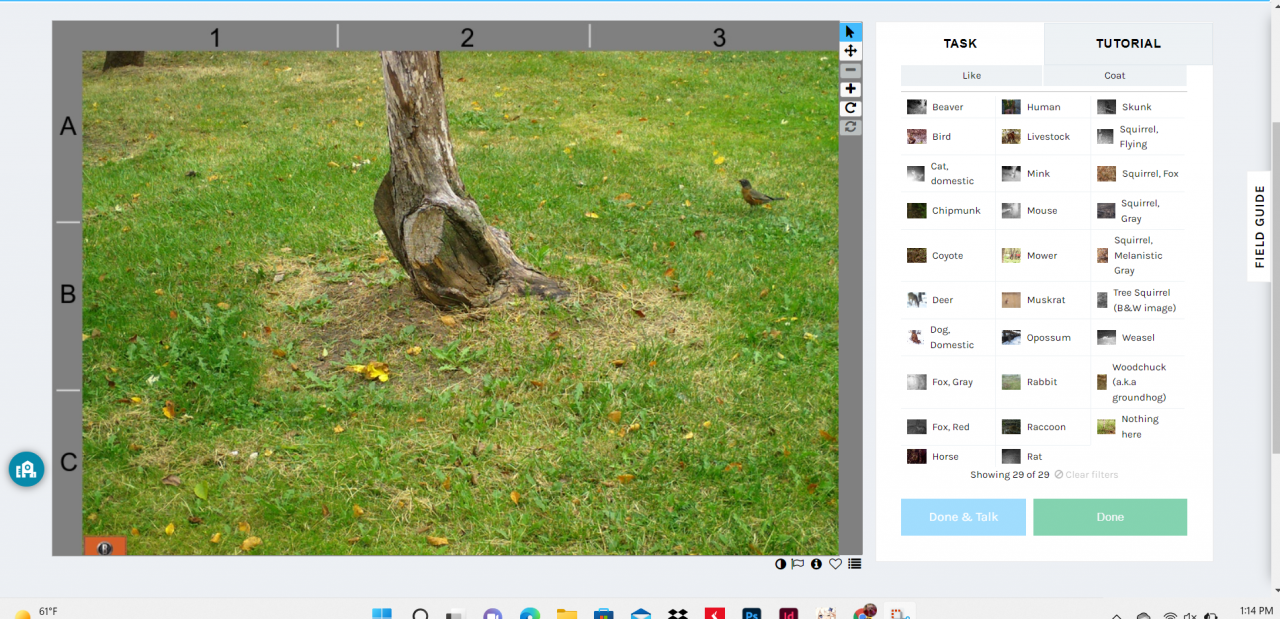Viewport: 1280px width, 619px height.
Task: Select the move/pan image tool
Action: (x=850, y=51)
